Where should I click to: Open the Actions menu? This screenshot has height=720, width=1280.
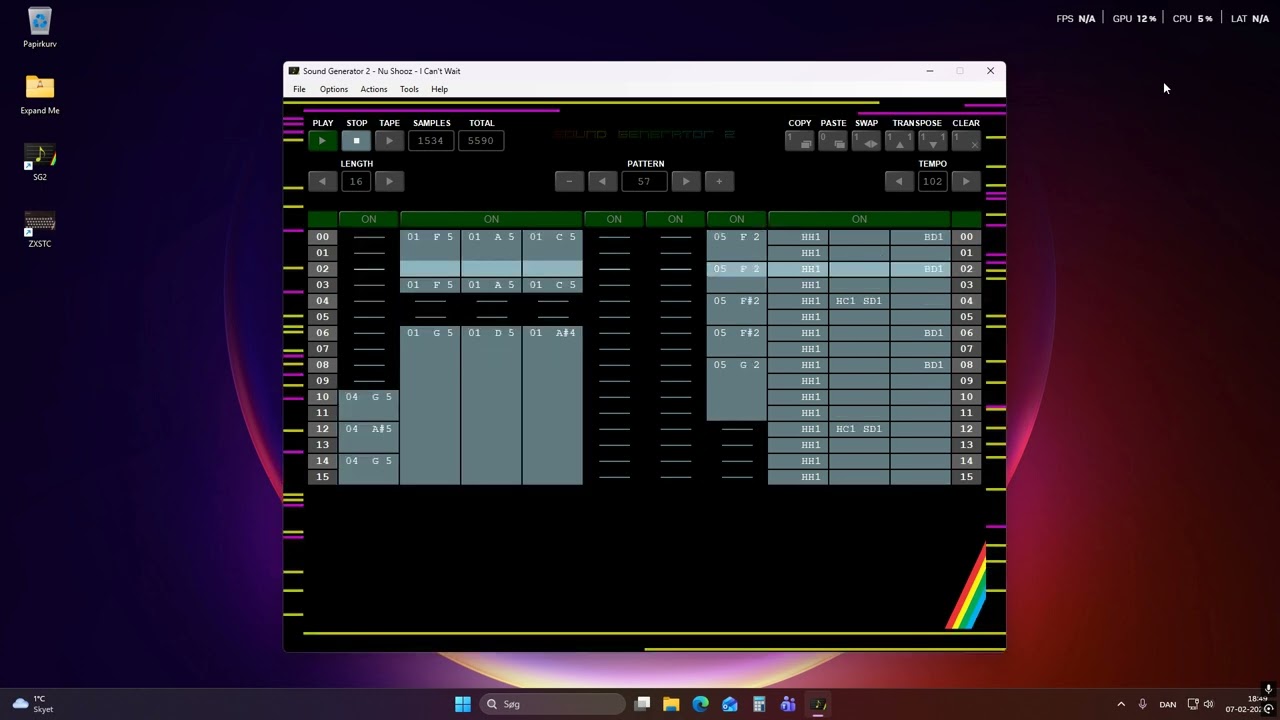click(x=374, y=89)
